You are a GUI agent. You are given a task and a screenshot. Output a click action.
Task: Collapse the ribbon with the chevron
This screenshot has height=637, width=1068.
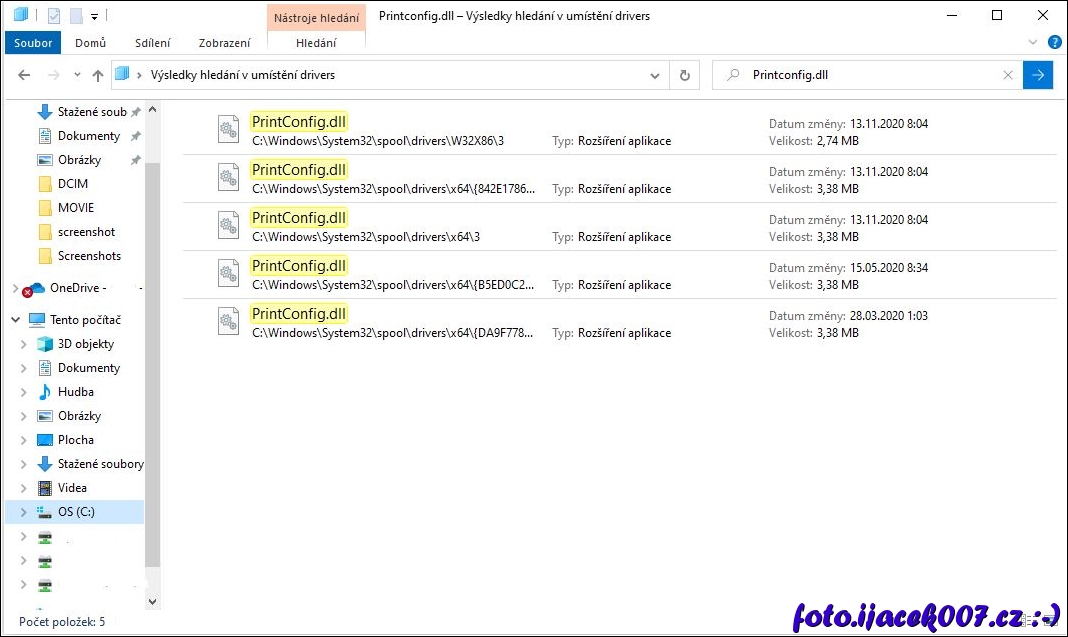[1034, 43]
